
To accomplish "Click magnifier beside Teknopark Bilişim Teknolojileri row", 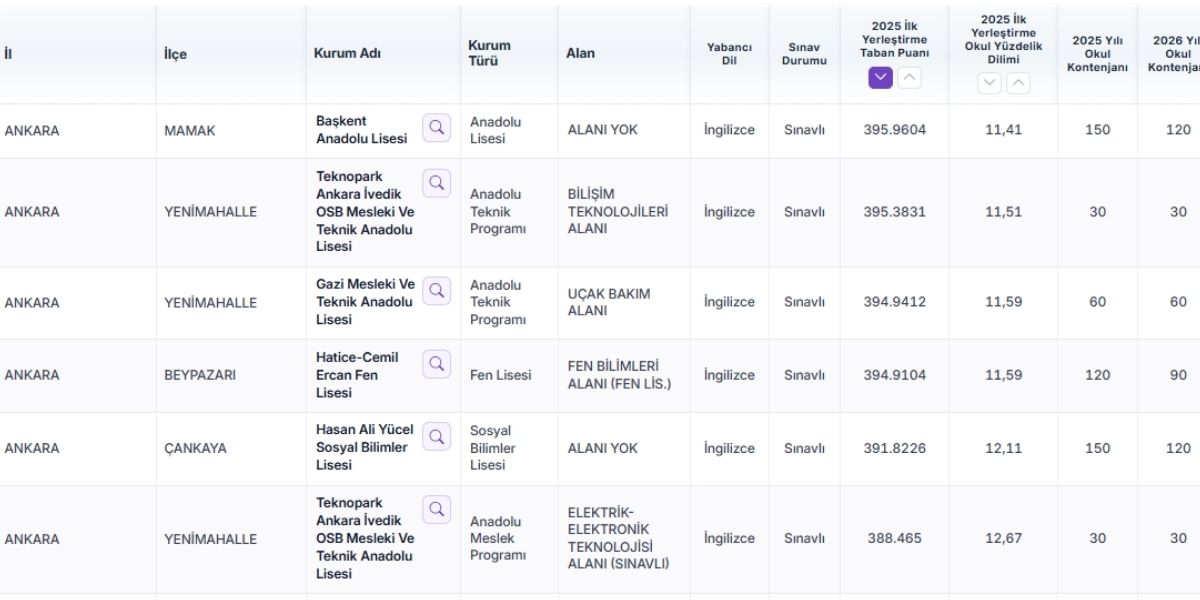I will tap(437, 183).
